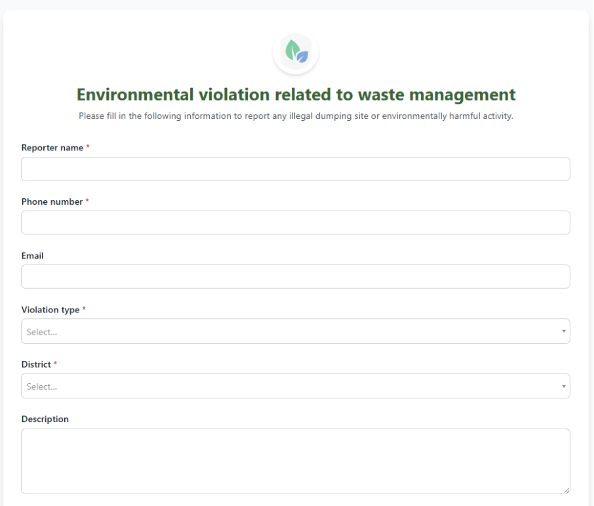
Task: Click the Violation type label
Action: tap(50, 310)
